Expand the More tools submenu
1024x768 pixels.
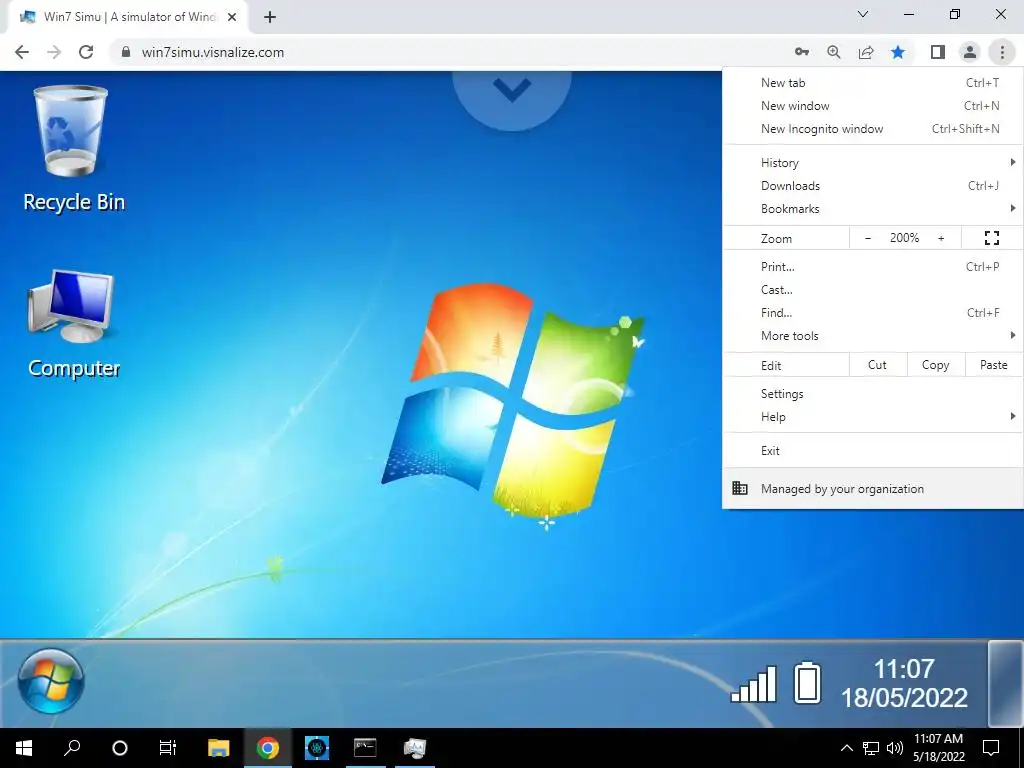[x=872, y=335]
